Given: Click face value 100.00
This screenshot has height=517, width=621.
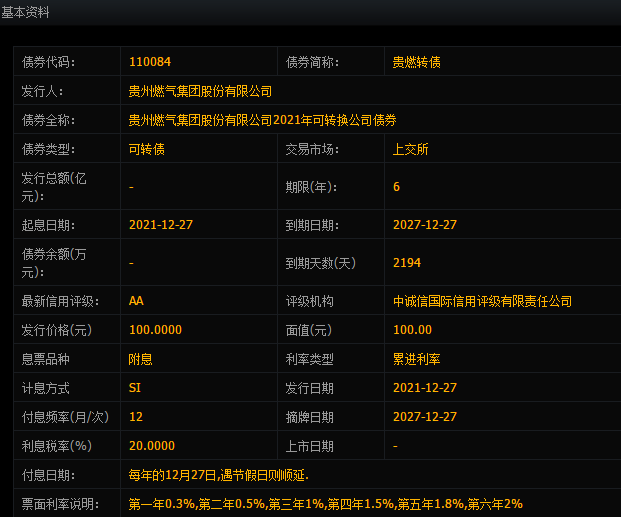Looking at the screenshot, I should click(x=412, y=329).
